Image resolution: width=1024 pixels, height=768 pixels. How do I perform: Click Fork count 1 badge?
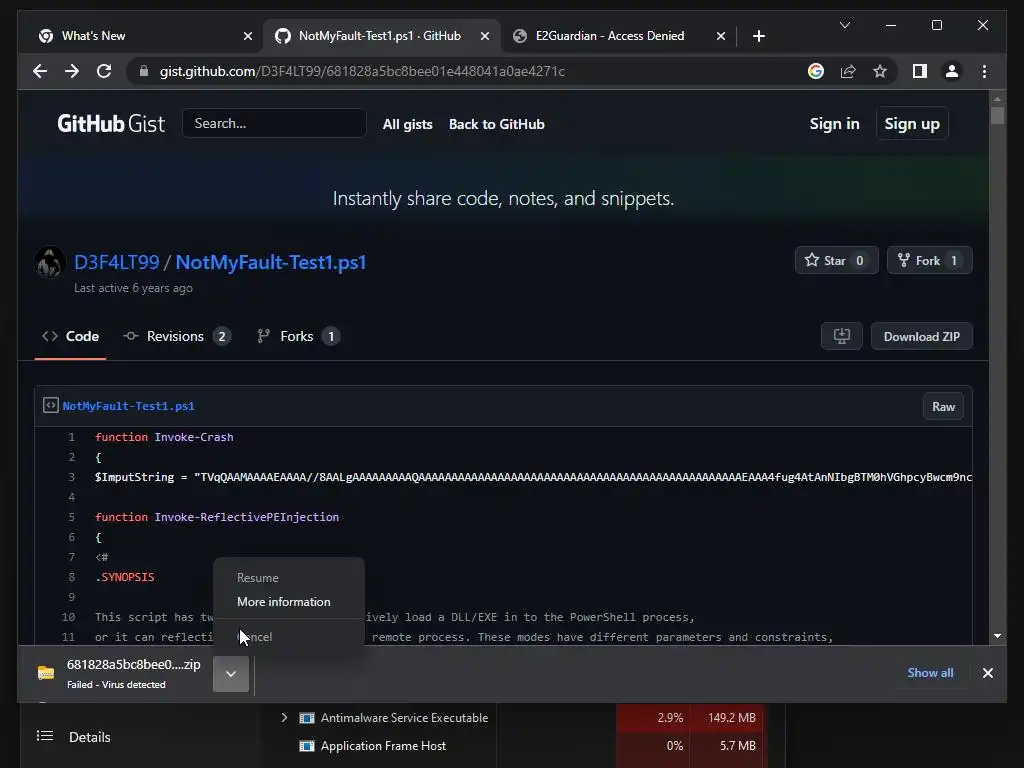click(x=953, y=261)
